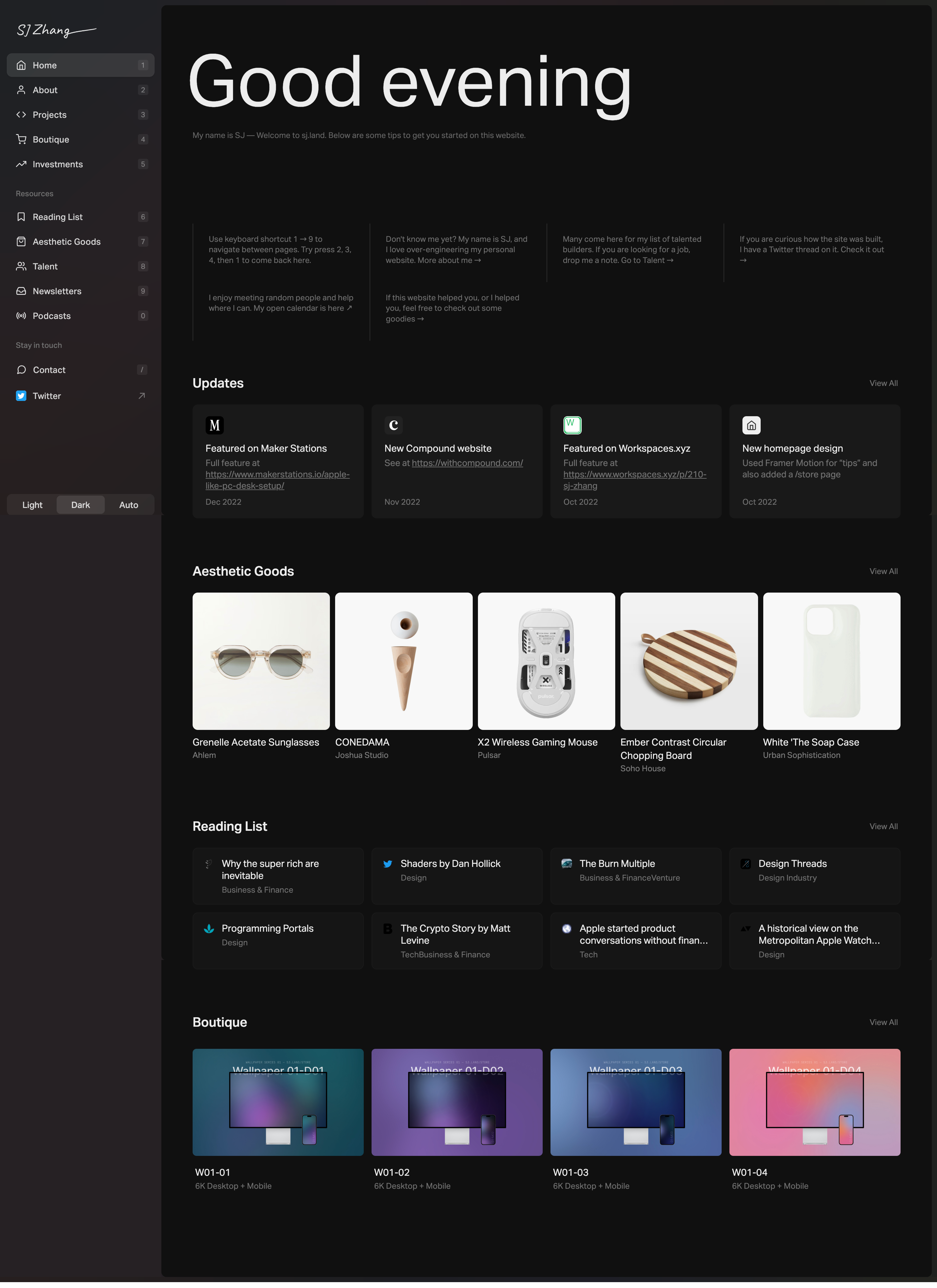Viewport: 937px width, 1288px height.
Task: Click the Talent people icon
Action: pyautogui.click(x=21, y=266)
